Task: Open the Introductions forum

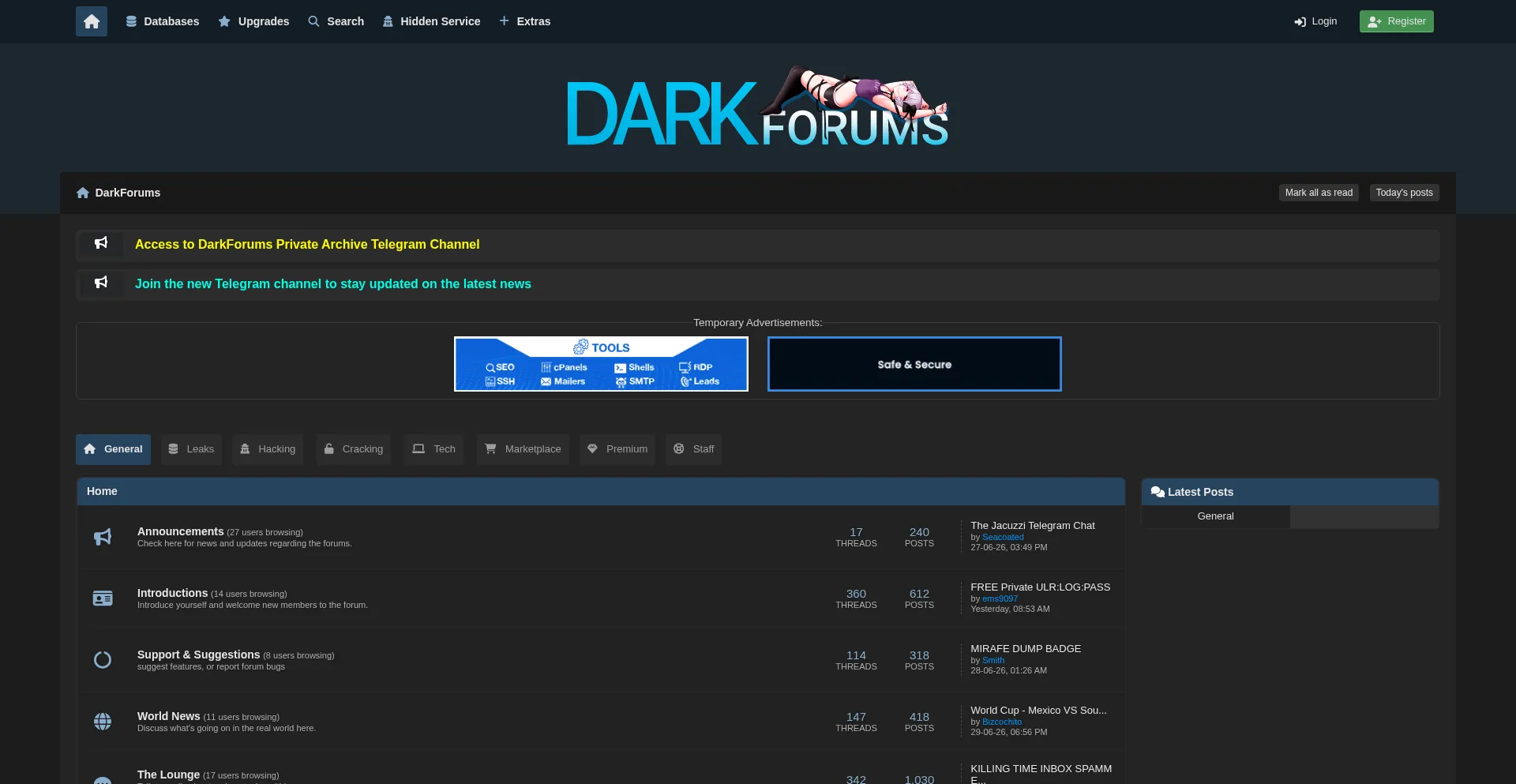Action: point(172,593)
